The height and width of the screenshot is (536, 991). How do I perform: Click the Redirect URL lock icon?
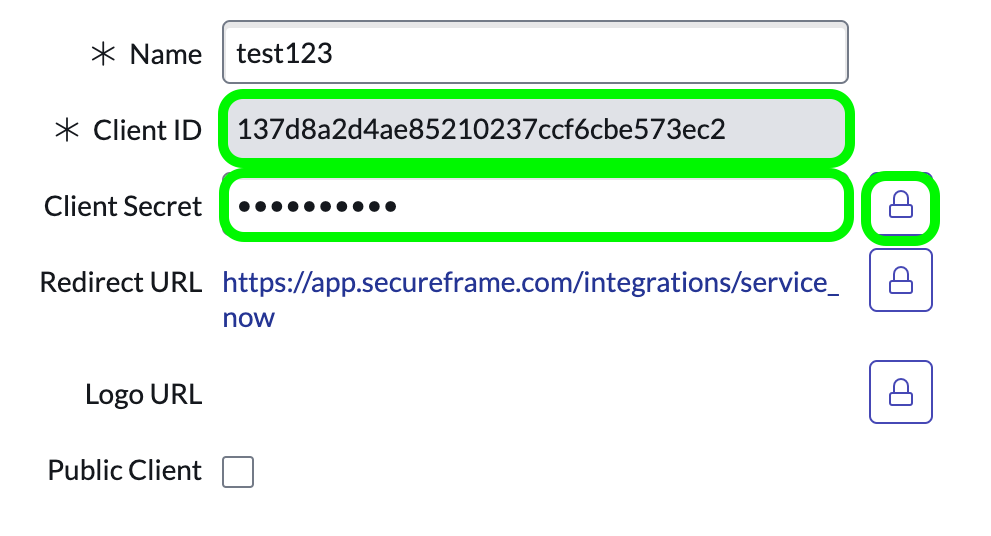pos(901,280)
